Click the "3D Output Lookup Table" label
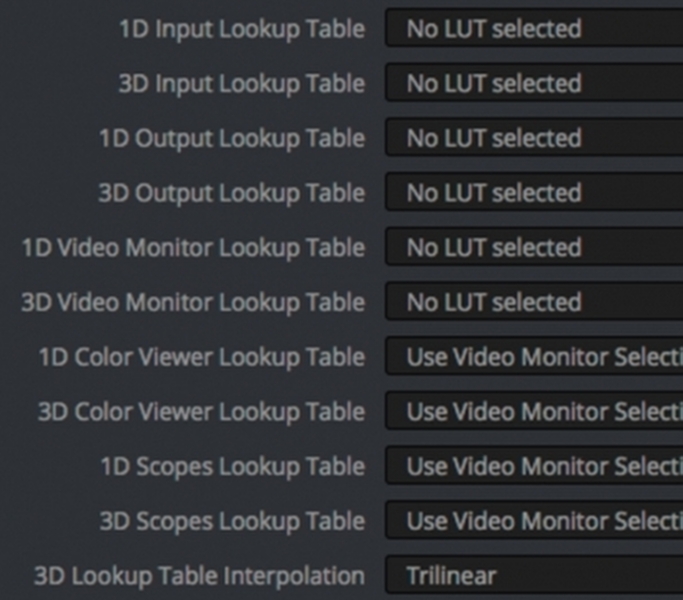The height and width of the screenshot is (600, 683). click(x=232, y=193)
